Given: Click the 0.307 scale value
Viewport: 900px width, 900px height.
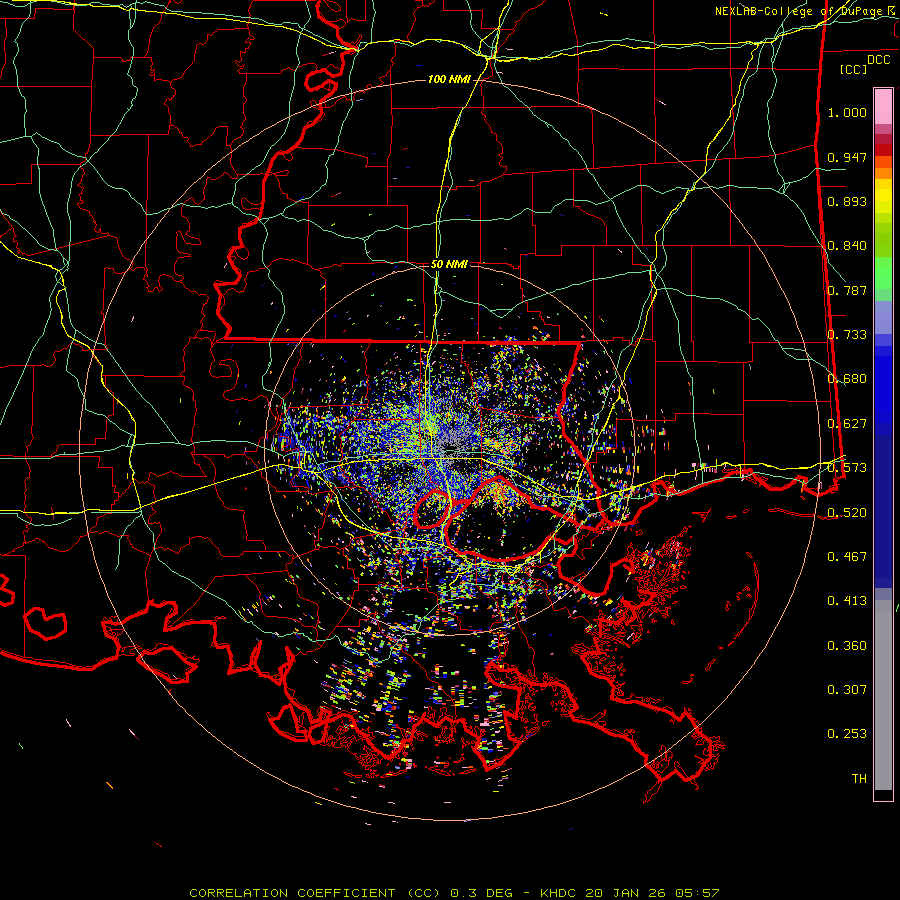Looking at the screenshot, I should pos(847,690).
